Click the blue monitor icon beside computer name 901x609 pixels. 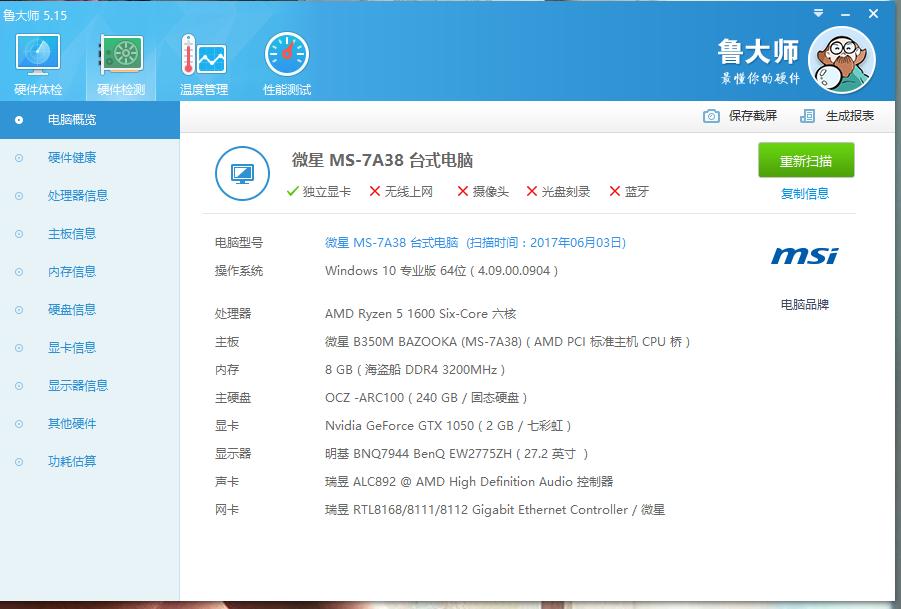[x=240, y=172]
